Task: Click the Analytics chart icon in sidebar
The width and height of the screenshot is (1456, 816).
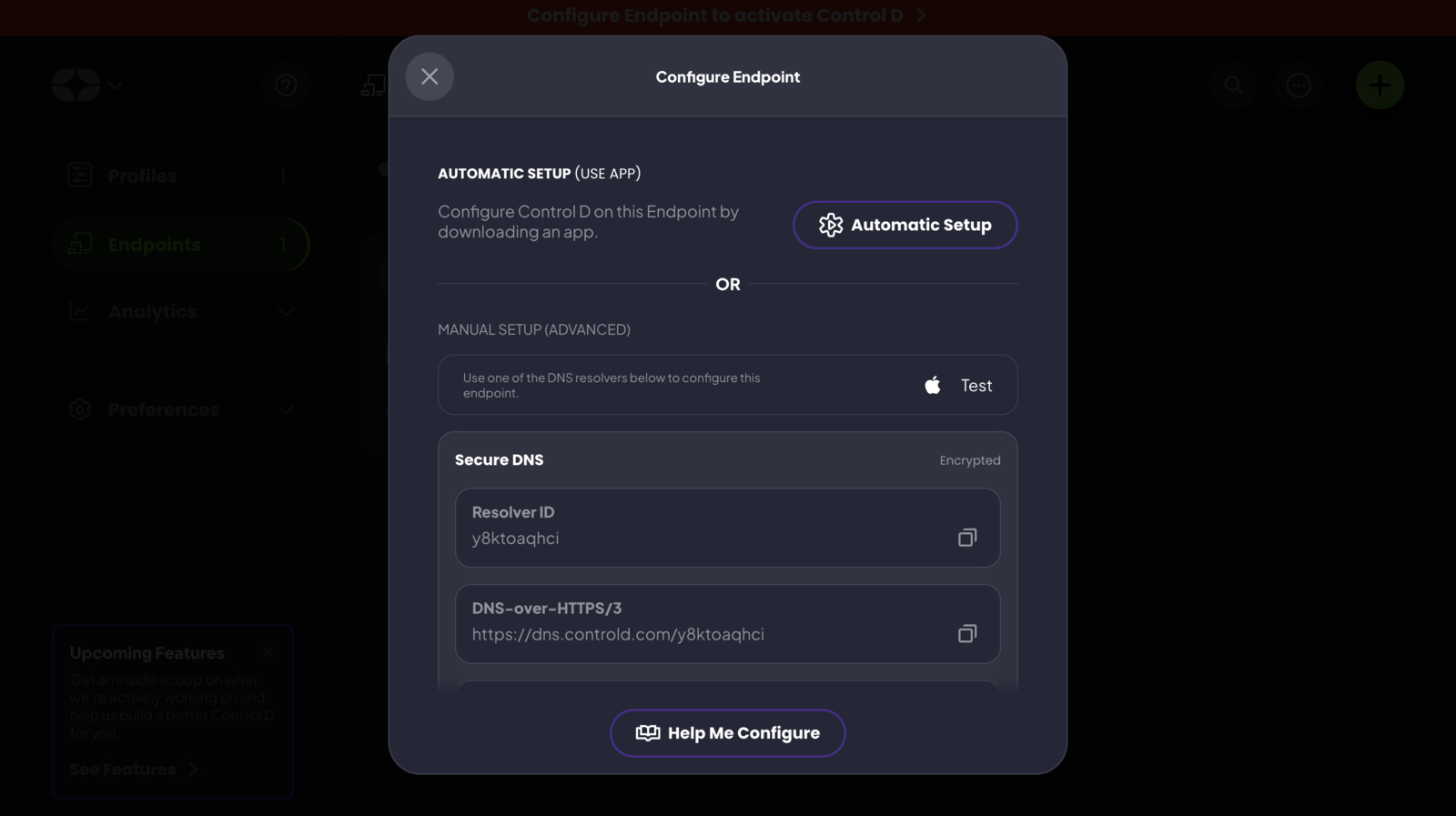Action: point(79,311)
